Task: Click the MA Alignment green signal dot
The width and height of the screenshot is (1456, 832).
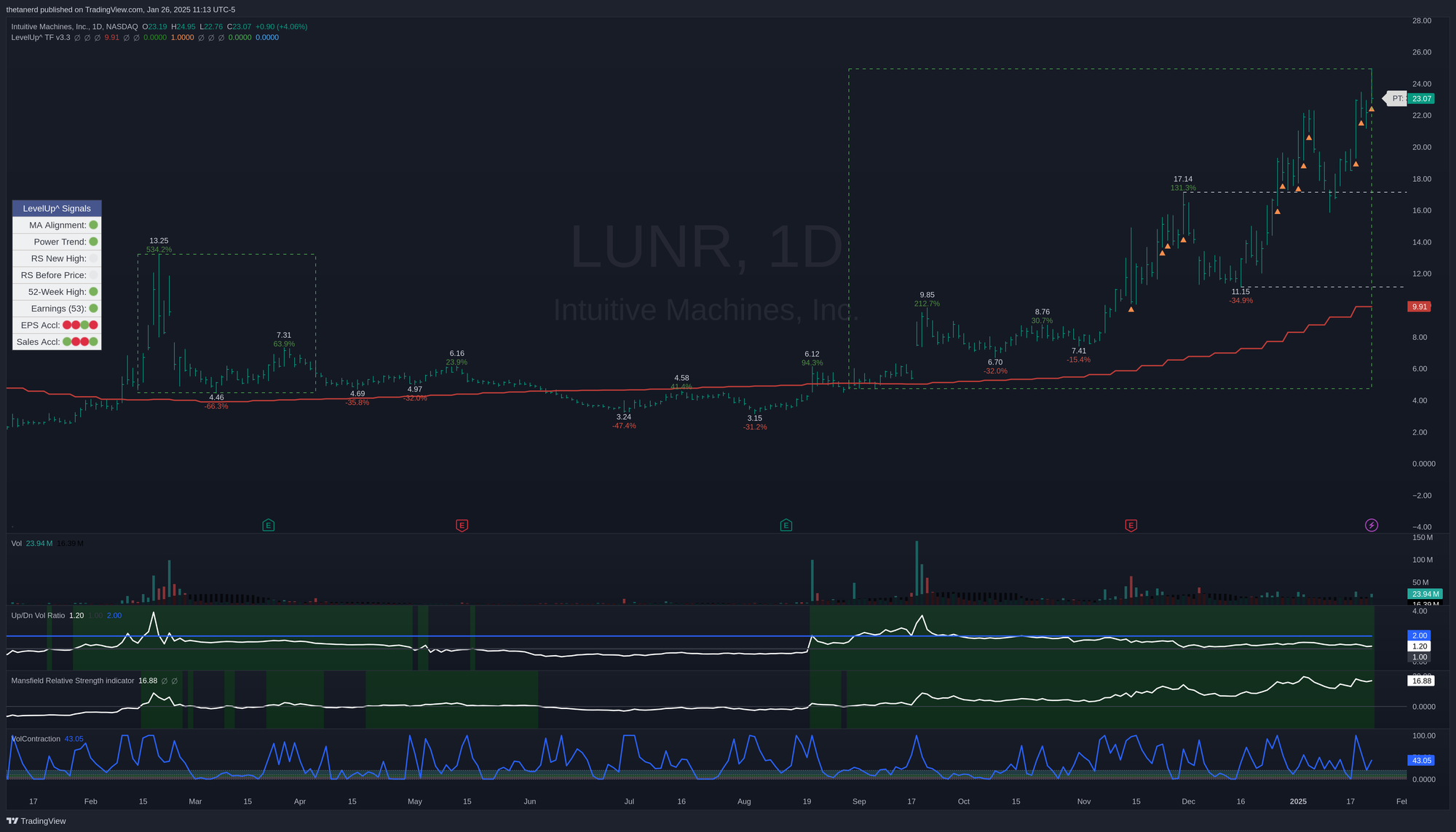Action: click(93, 225)
